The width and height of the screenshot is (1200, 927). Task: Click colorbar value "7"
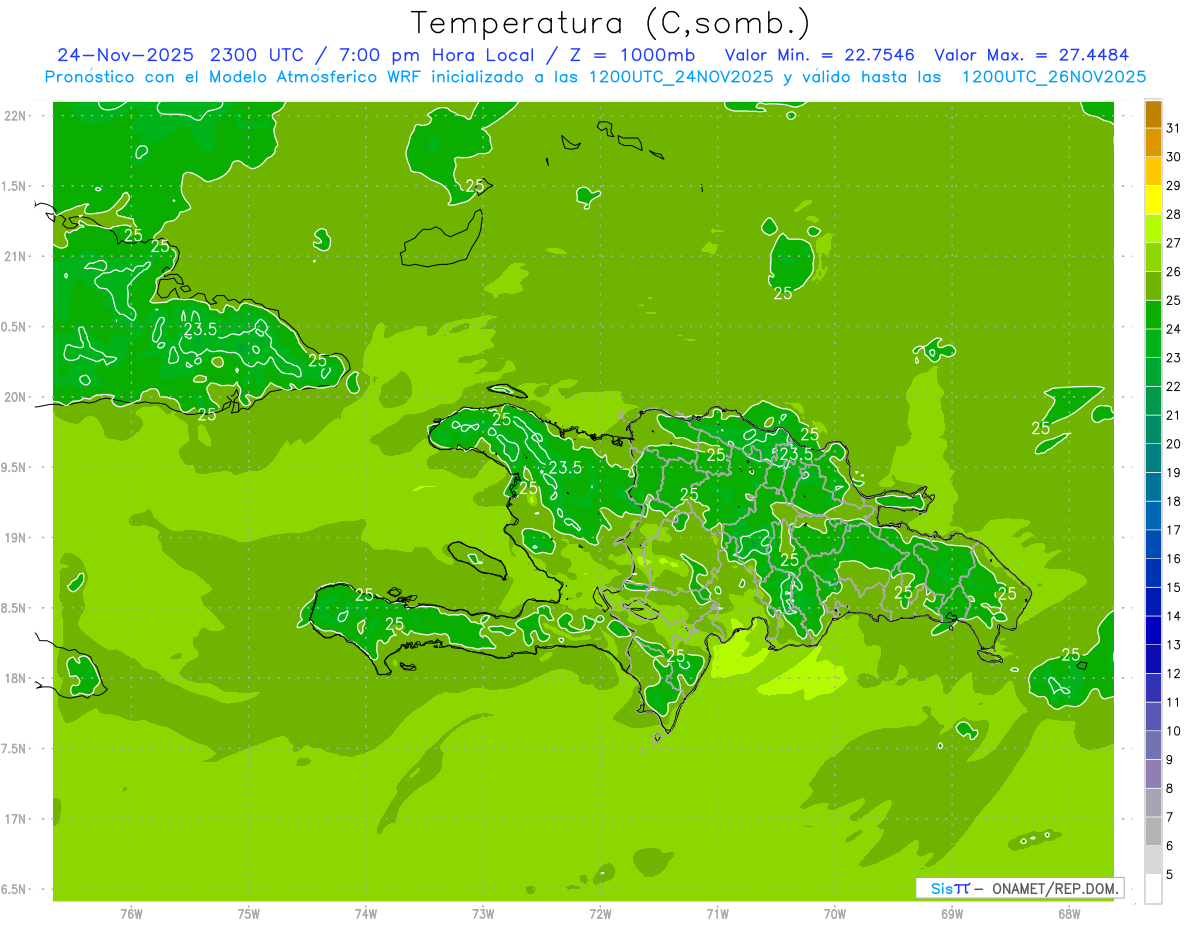[x=1170, y=817]
